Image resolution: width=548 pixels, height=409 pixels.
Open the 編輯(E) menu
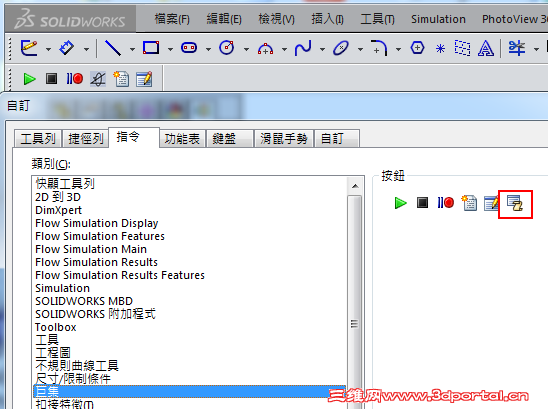click(x=224, y=19)
